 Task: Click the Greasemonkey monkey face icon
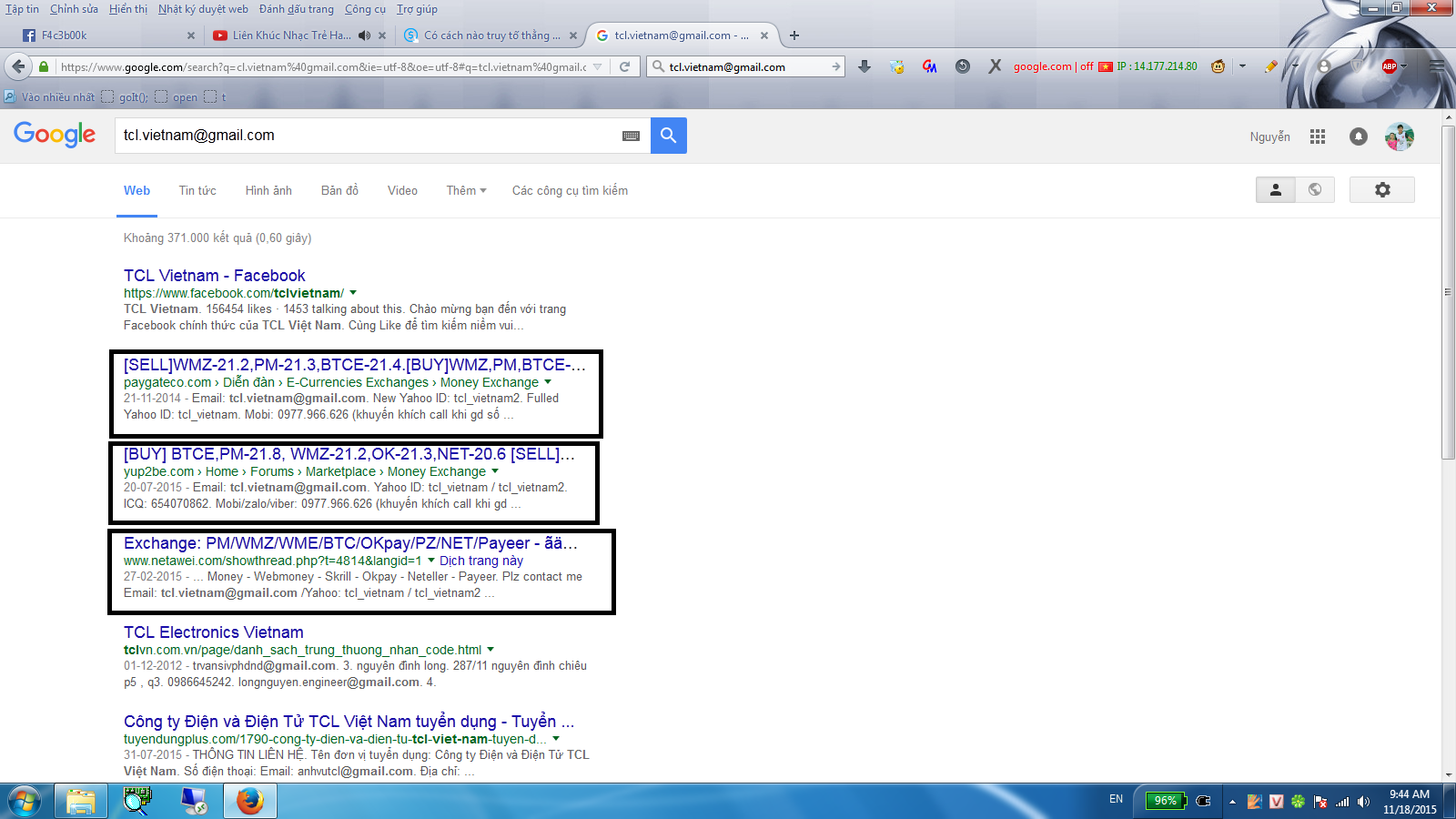click(1218, 66)
